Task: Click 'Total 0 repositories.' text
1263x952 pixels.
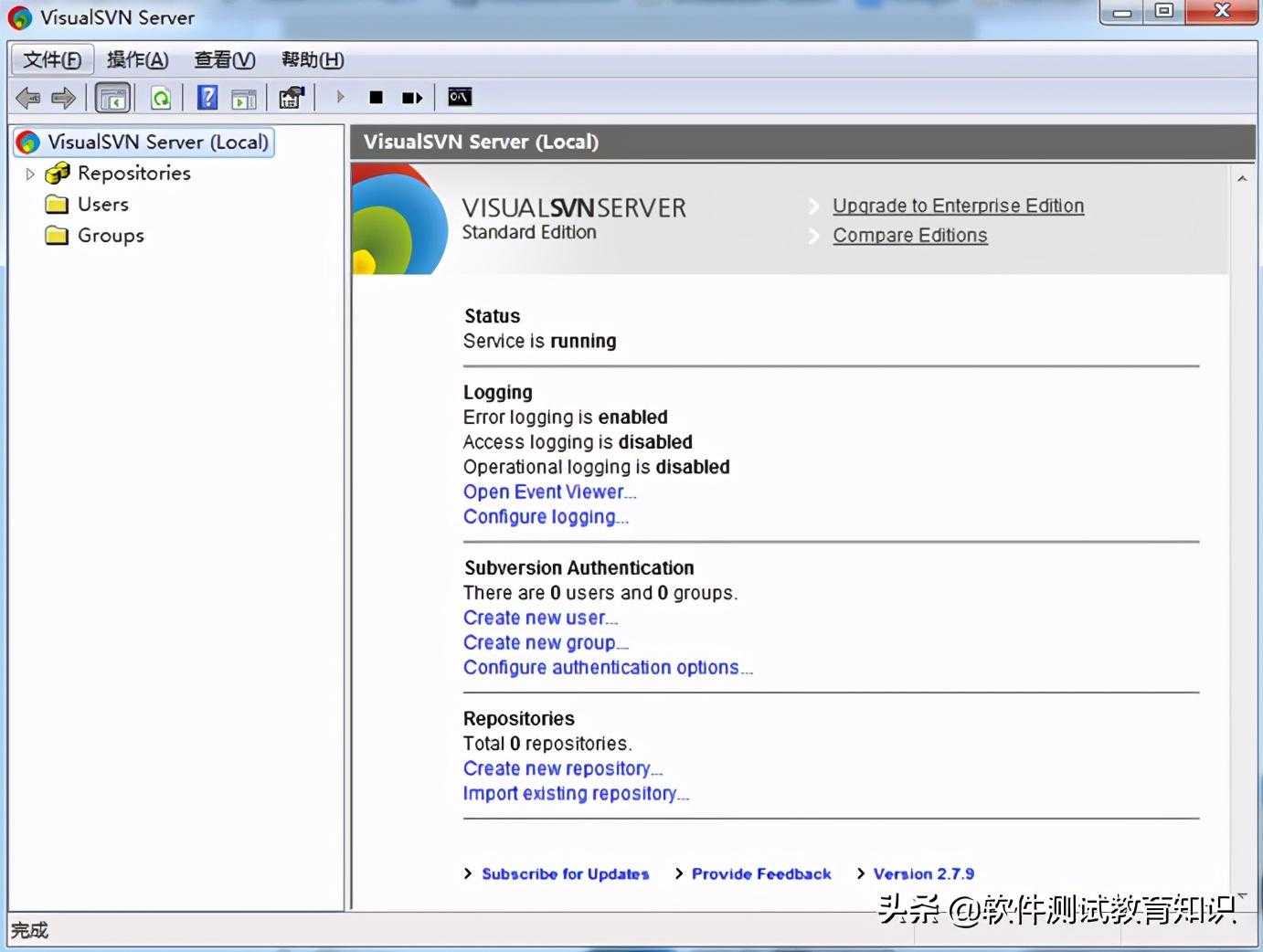Action: click(547, 744)
